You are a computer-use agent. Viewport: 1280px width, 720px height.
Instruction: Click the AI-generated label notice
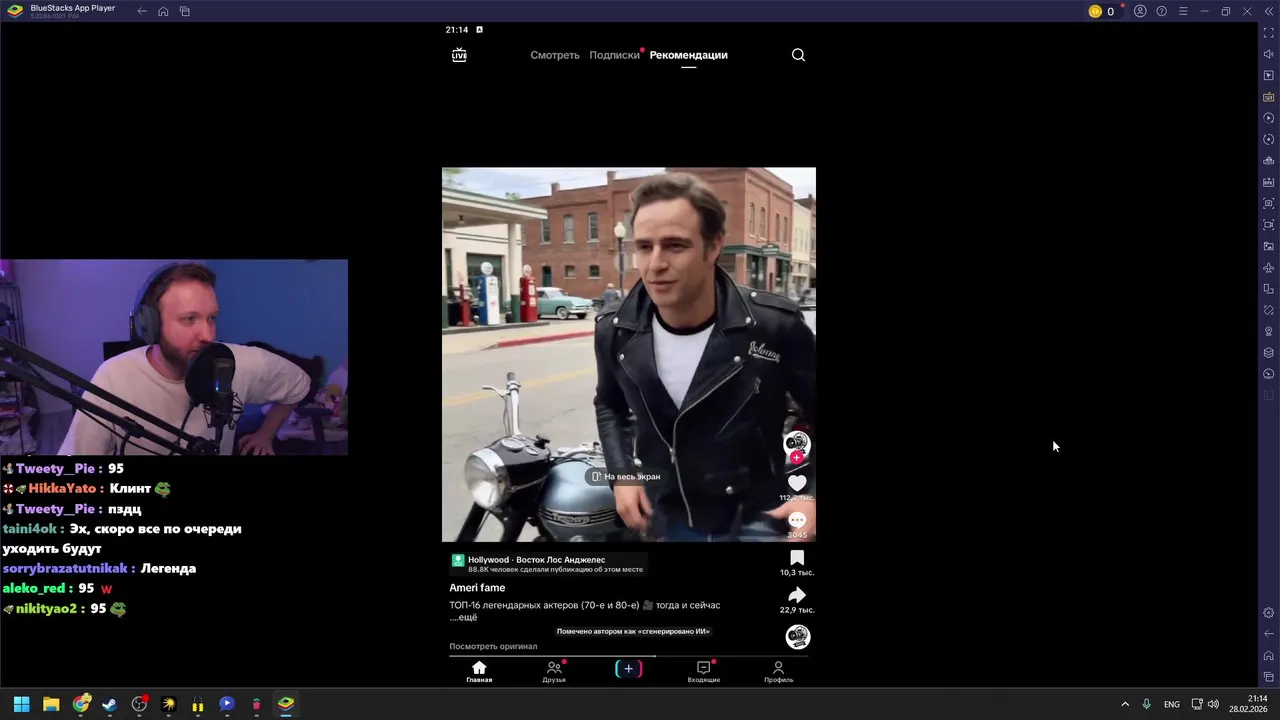pyautogui.click(x=633, y=631)
